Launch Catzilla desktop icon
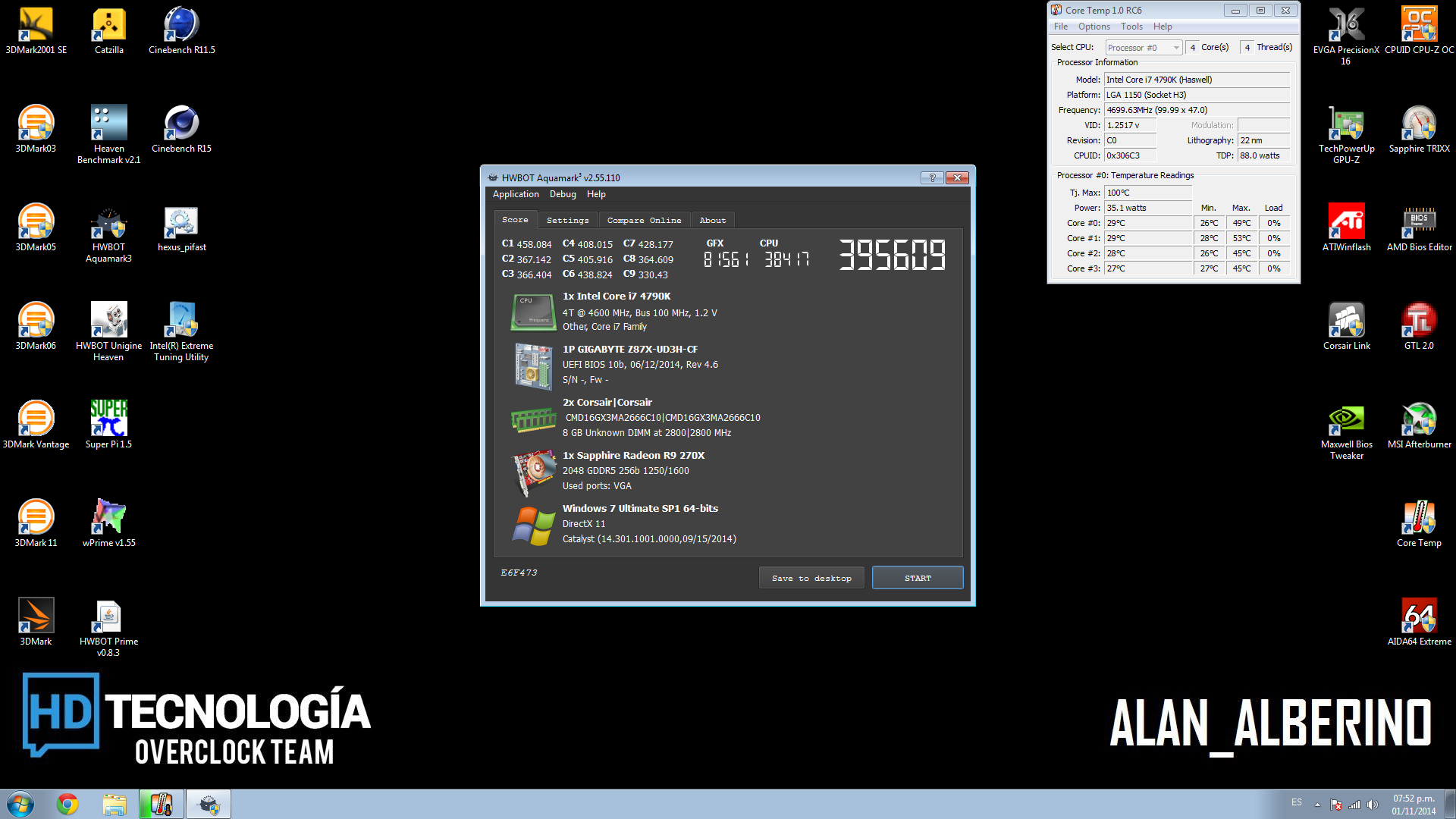Viewport: 1456px width, 819px height. [108, 30]
